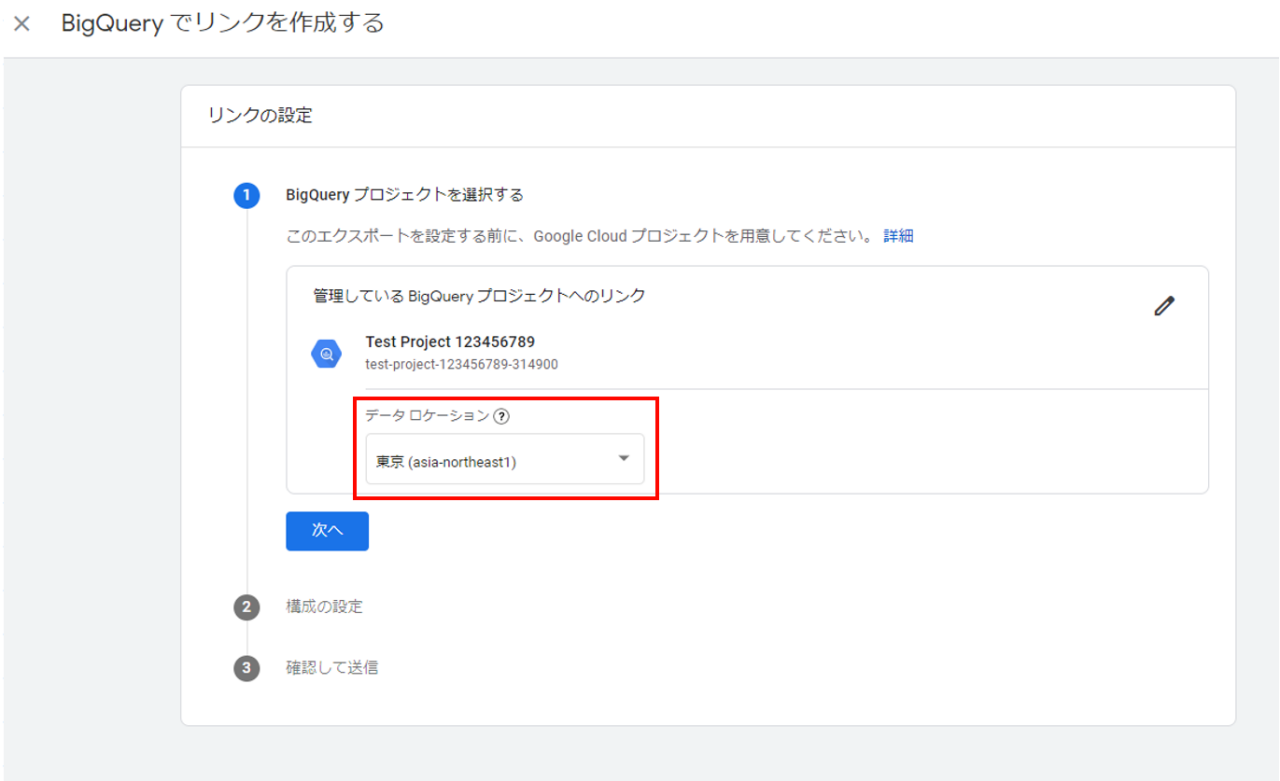Click the 管理している BigQuery プロジェクトへのリンク card
The width and height of the screenshot is (1280, 781).
[478, 295]
